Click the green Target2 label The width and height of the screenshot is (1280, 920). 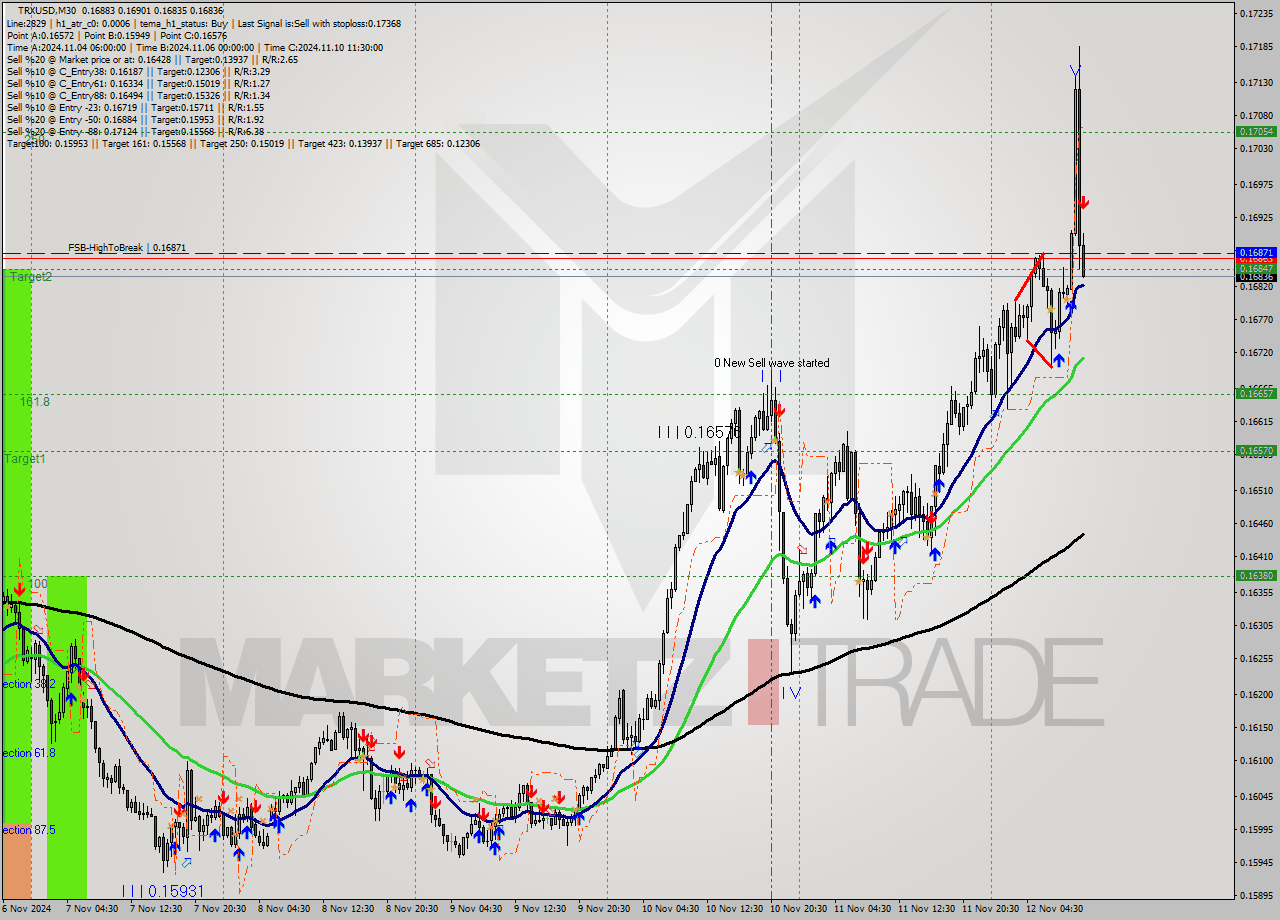31,277
